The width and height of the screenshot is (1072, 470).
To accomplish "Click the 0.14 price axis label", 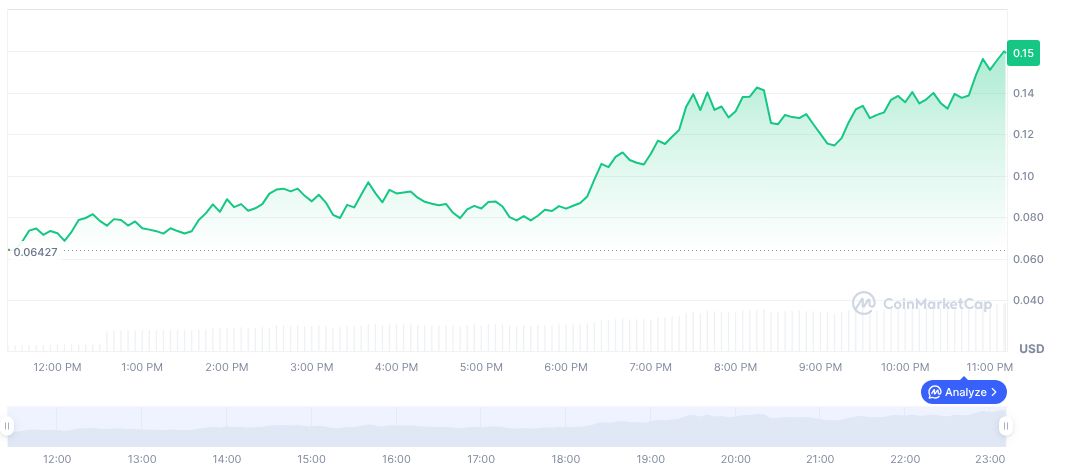I will coord(1022,93).
